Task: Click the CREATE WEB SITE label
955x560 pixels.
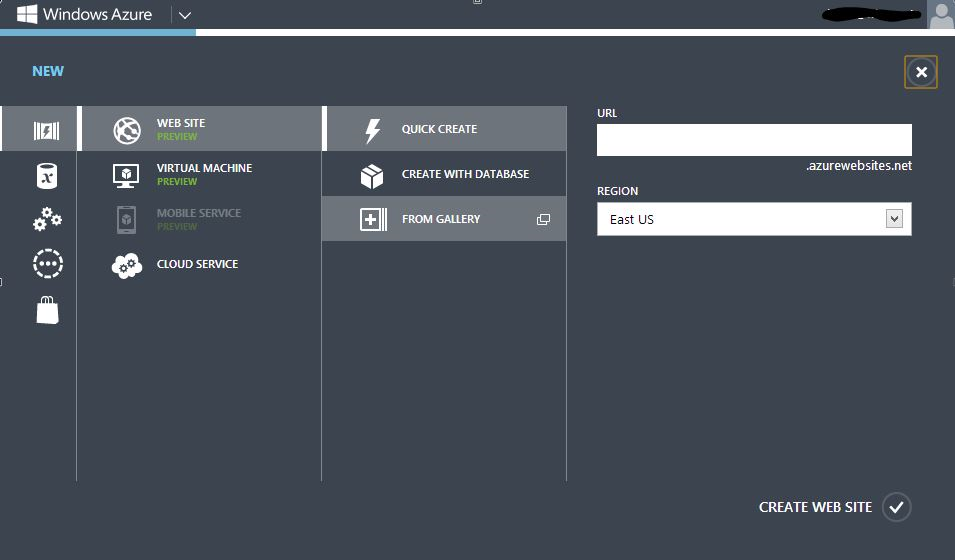Action: [x=816, y=507]
